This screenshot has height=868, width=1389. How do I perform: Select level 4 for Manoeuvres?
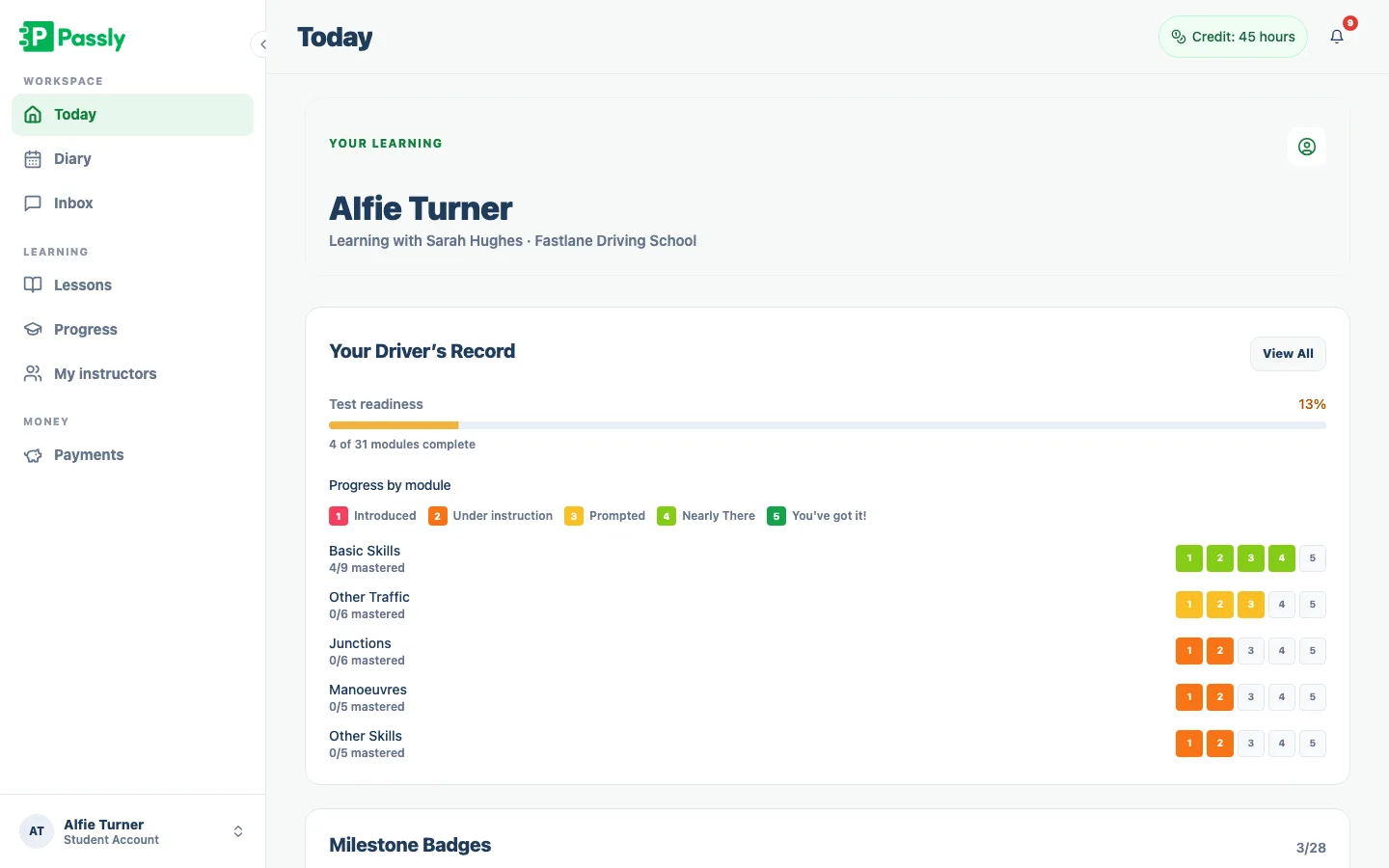click(1282, 697)
